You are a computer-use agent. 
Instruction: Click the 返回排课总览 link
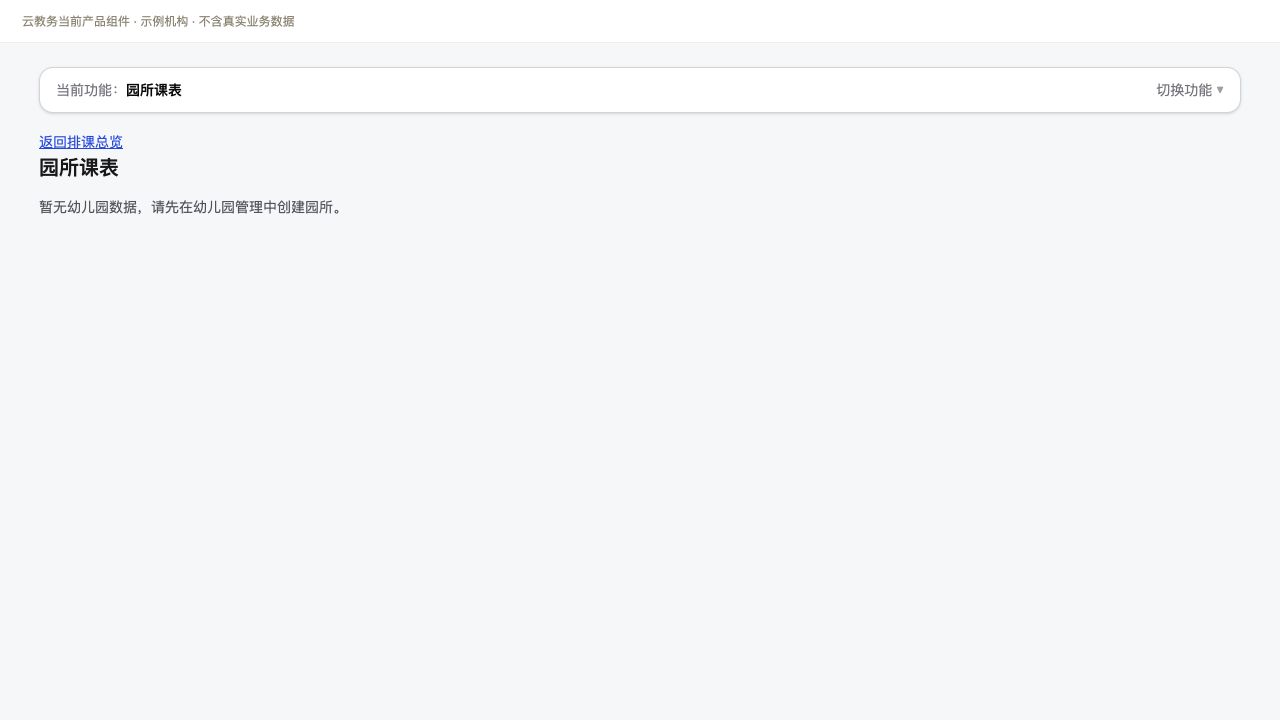coord(81,142)
